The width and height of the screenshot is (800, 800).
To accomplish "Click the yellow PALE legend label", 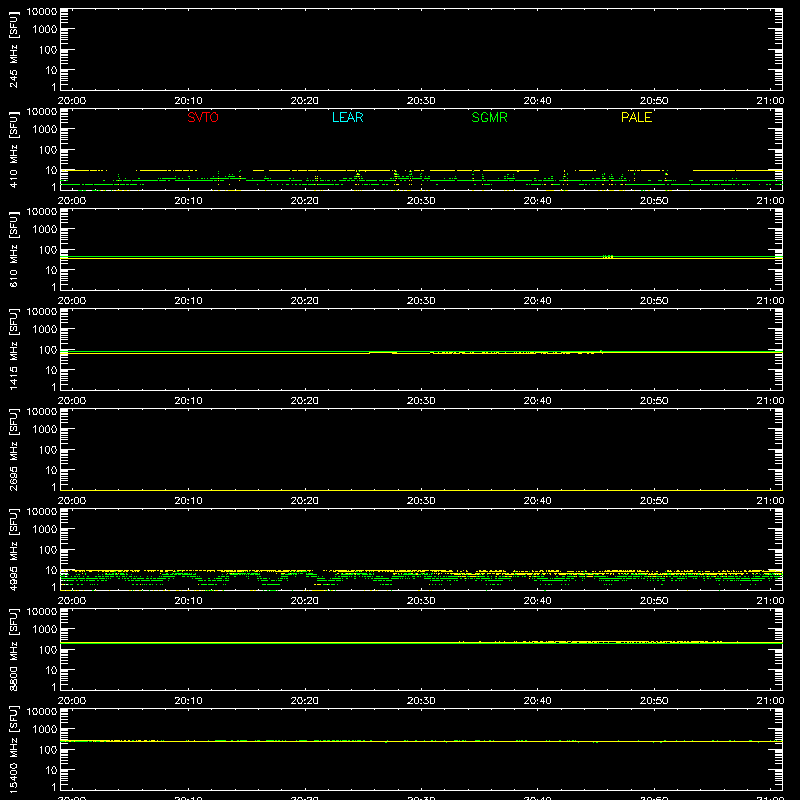I will pyautogui.click(x=636, y=117).
